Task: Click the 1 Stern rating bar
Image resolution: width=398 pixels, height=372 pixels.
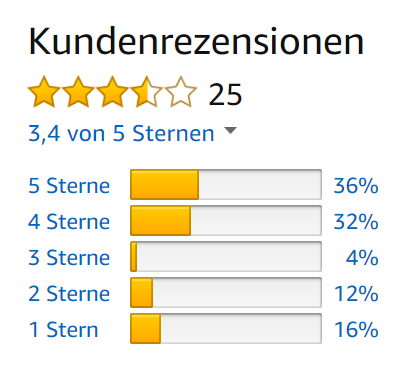Action: pyautogui.click(x=226, y=329)
